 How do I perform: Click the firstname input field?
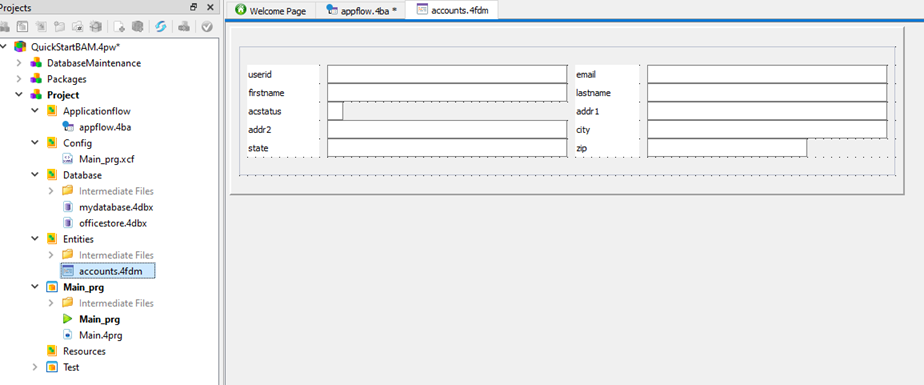click(447, 93)
